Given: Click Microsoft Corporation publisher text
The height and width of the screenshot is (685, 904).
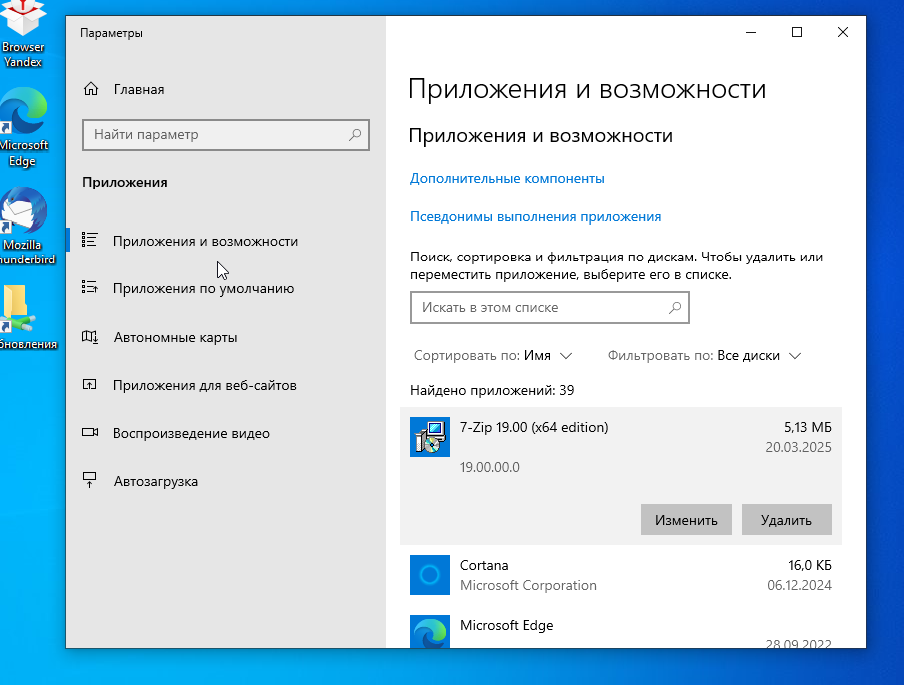Looking at the screenshot, I should (528, 585).
